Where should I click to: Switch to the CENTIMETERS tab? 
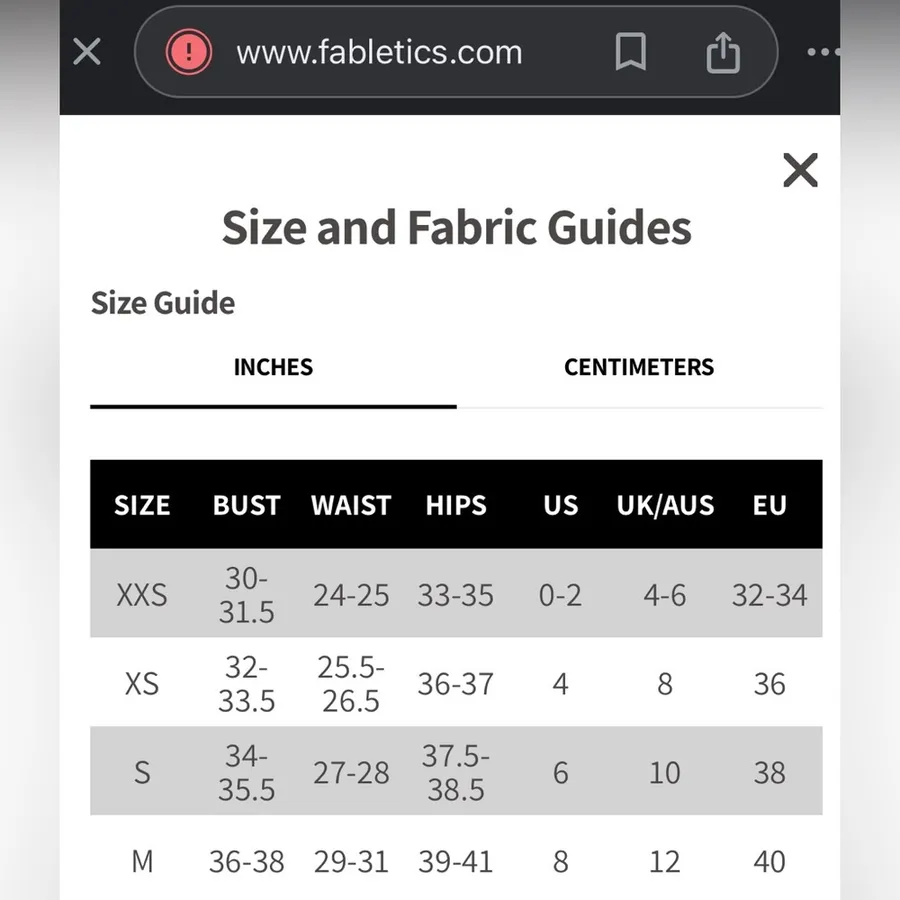[x=639, y=367]
